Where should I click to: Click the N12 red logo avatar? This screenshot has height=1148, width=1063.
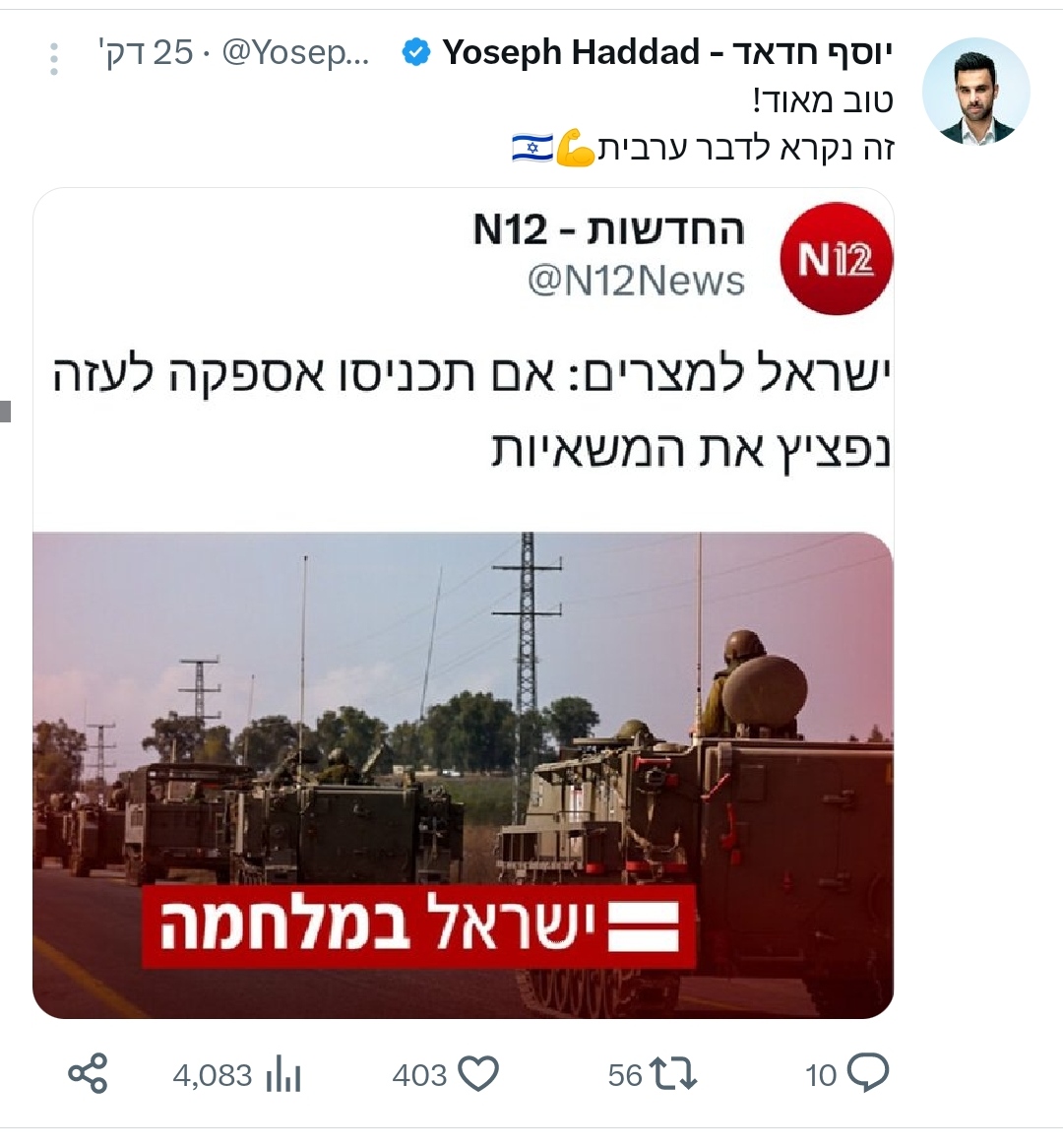(x=837, y=258)
